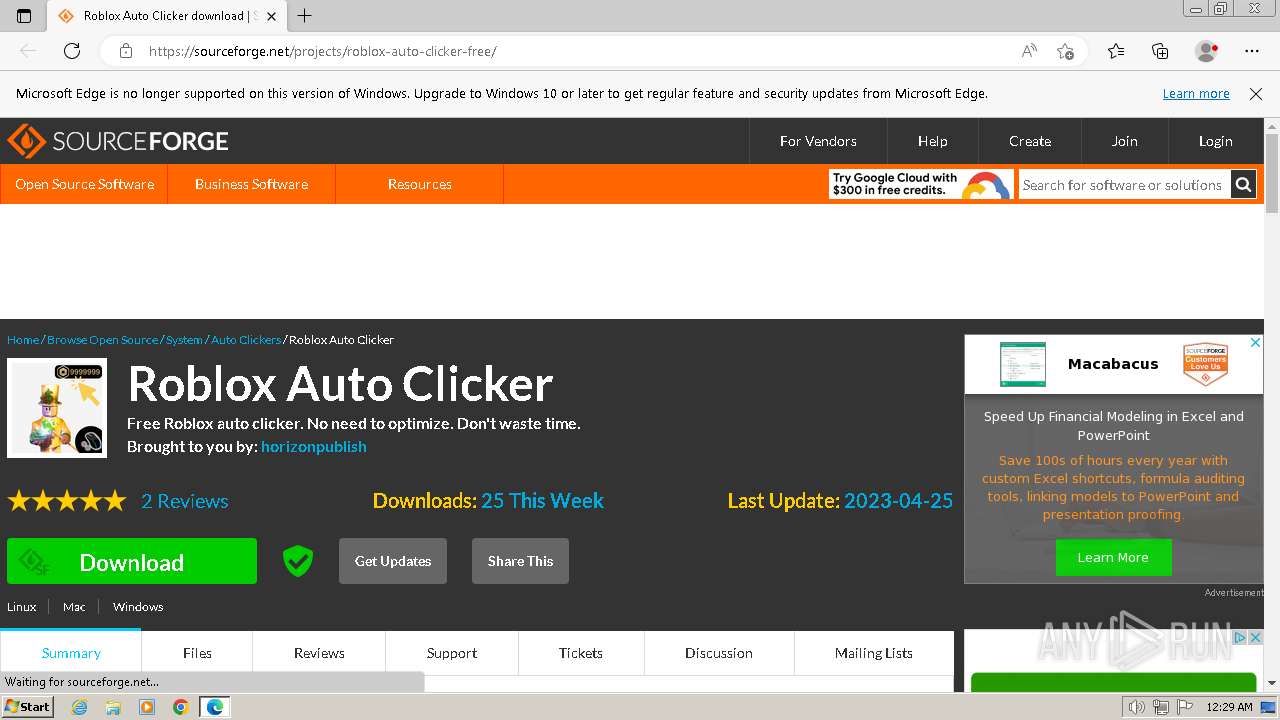Switch to the Summary tab
Image resolution: width=1280 pixels, height=720 pixels.
[71, 653]
